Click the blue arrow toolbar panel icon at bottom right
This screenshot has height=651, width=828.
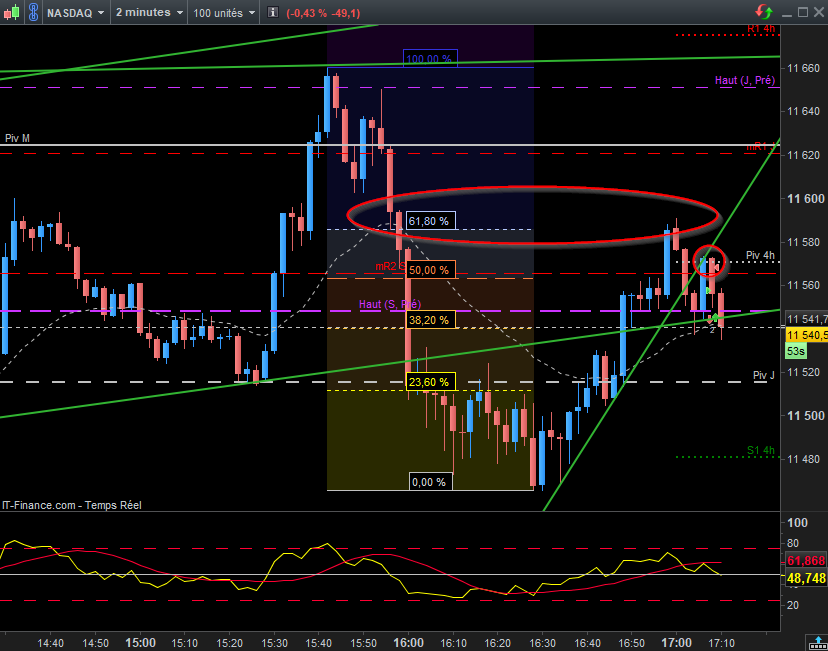click(x=817, y=643)
